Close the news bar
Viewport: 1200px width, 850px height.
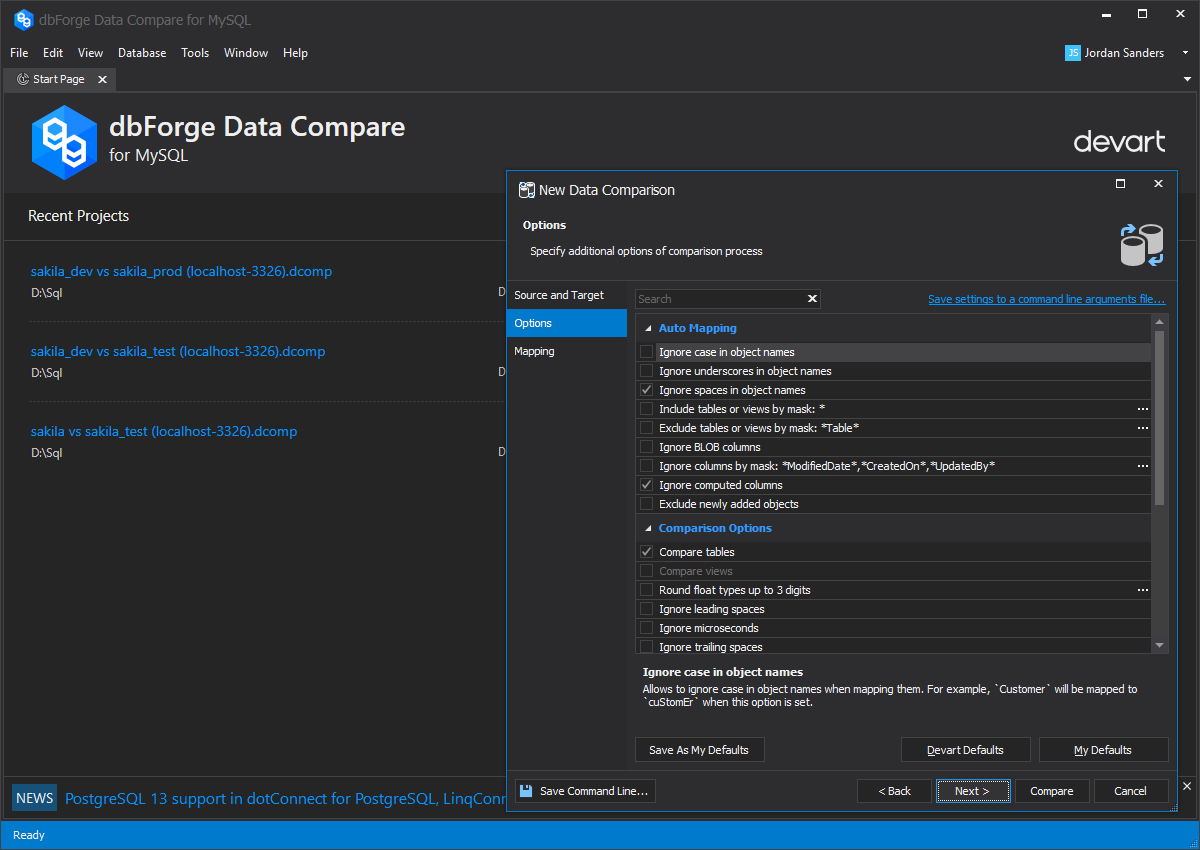(x=1187, y=786)
